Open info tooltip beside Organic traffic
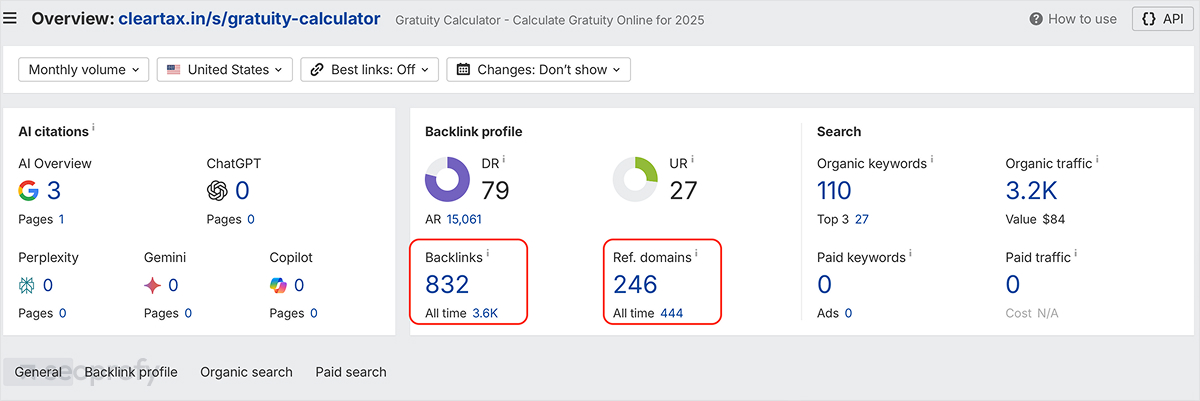Image resolution: width=1200 pixels, height=401 pixels. click(1098, 159)
